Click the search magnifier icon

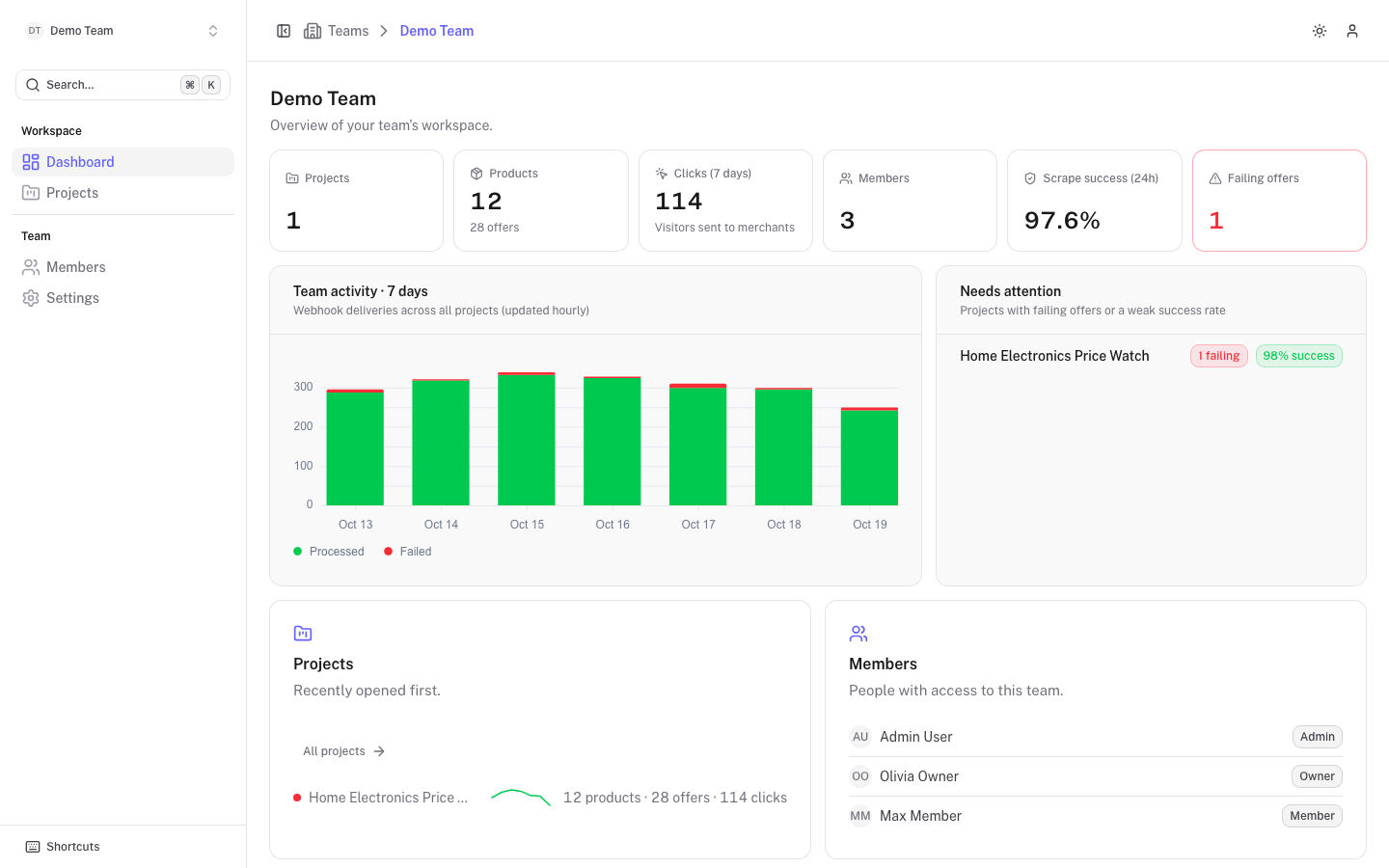(x=33, y=85)
